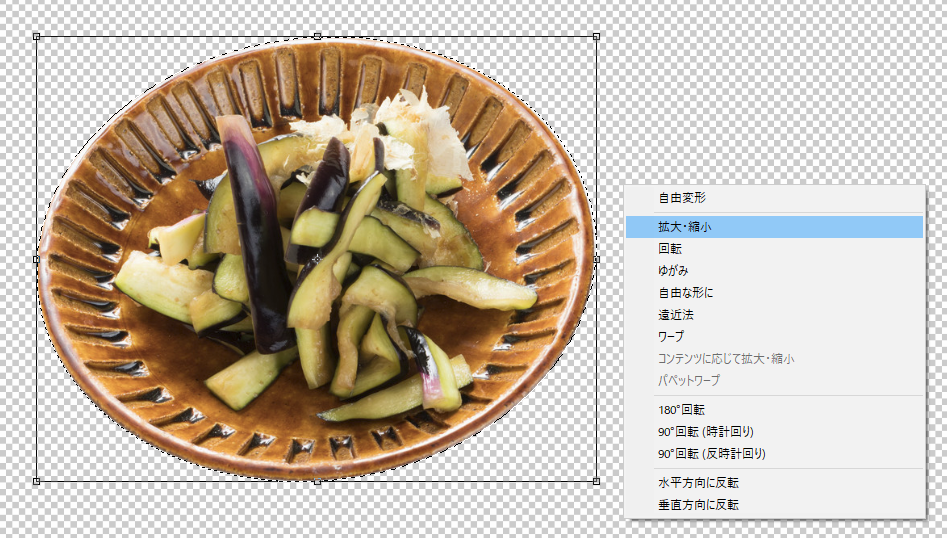Click the top-left transform corner handle
Screen dimensions: 947x538
37,37
